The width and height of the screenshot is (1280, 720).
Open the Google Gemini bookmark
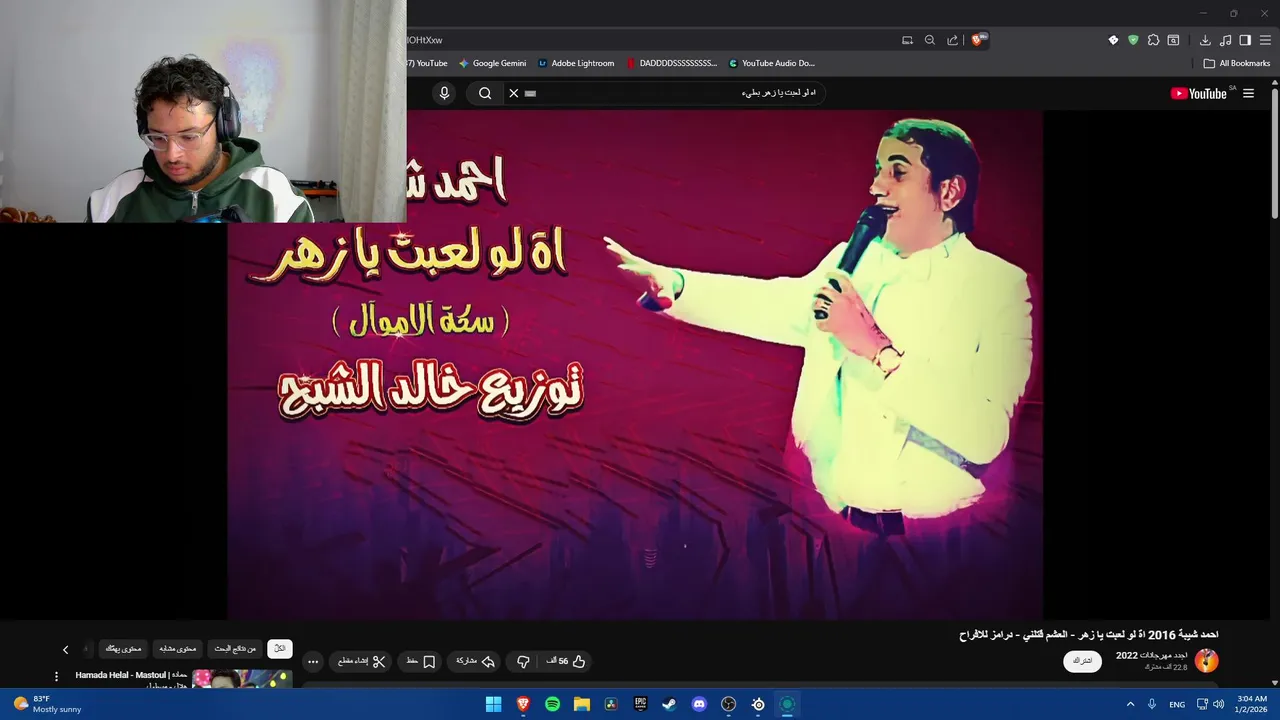[x=493, y=63]
